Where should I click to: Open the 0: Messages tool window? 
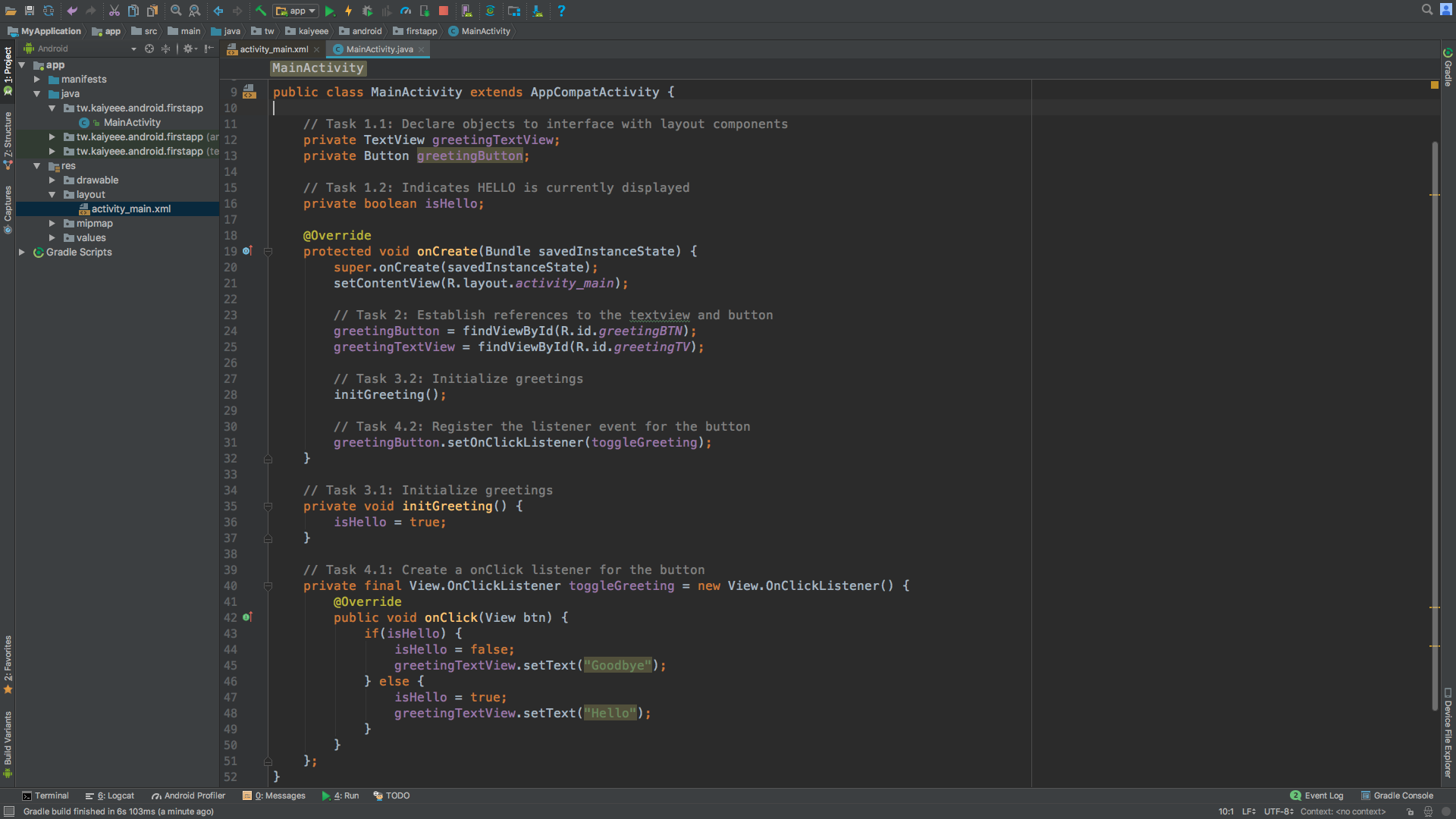[x=274, y=795]
